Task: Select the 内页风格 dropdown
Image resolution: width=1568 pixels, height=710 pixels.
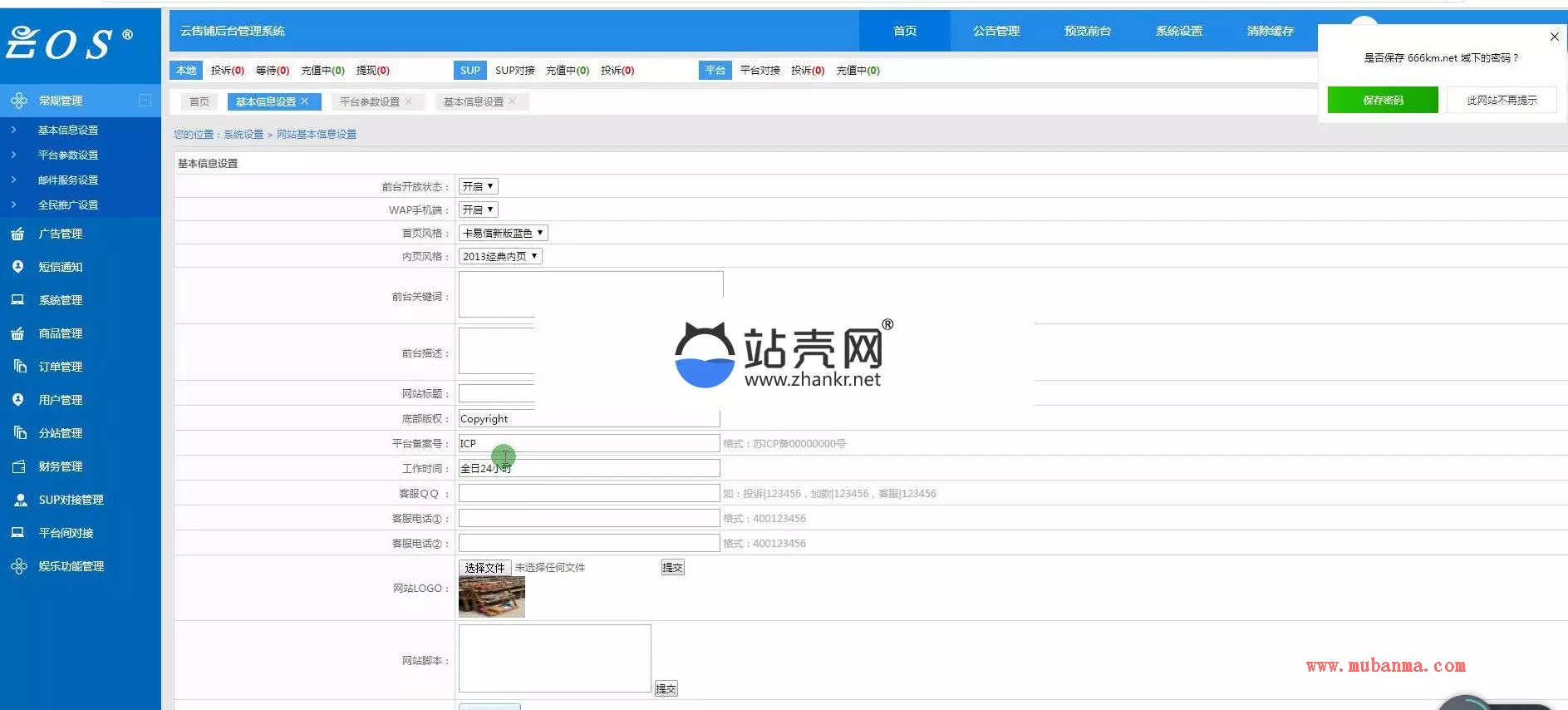Action: click(x=500, y=257)
